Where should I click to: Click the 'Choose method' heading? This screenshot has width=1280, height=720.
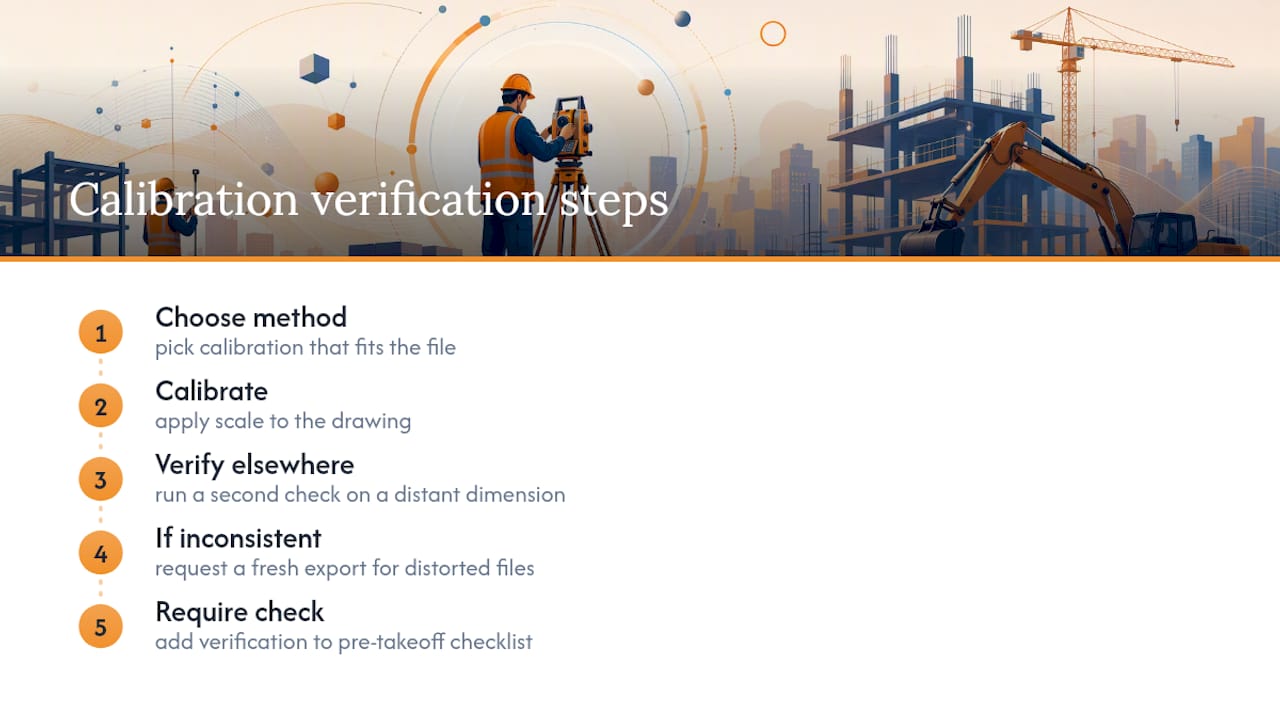click(251, 317)
